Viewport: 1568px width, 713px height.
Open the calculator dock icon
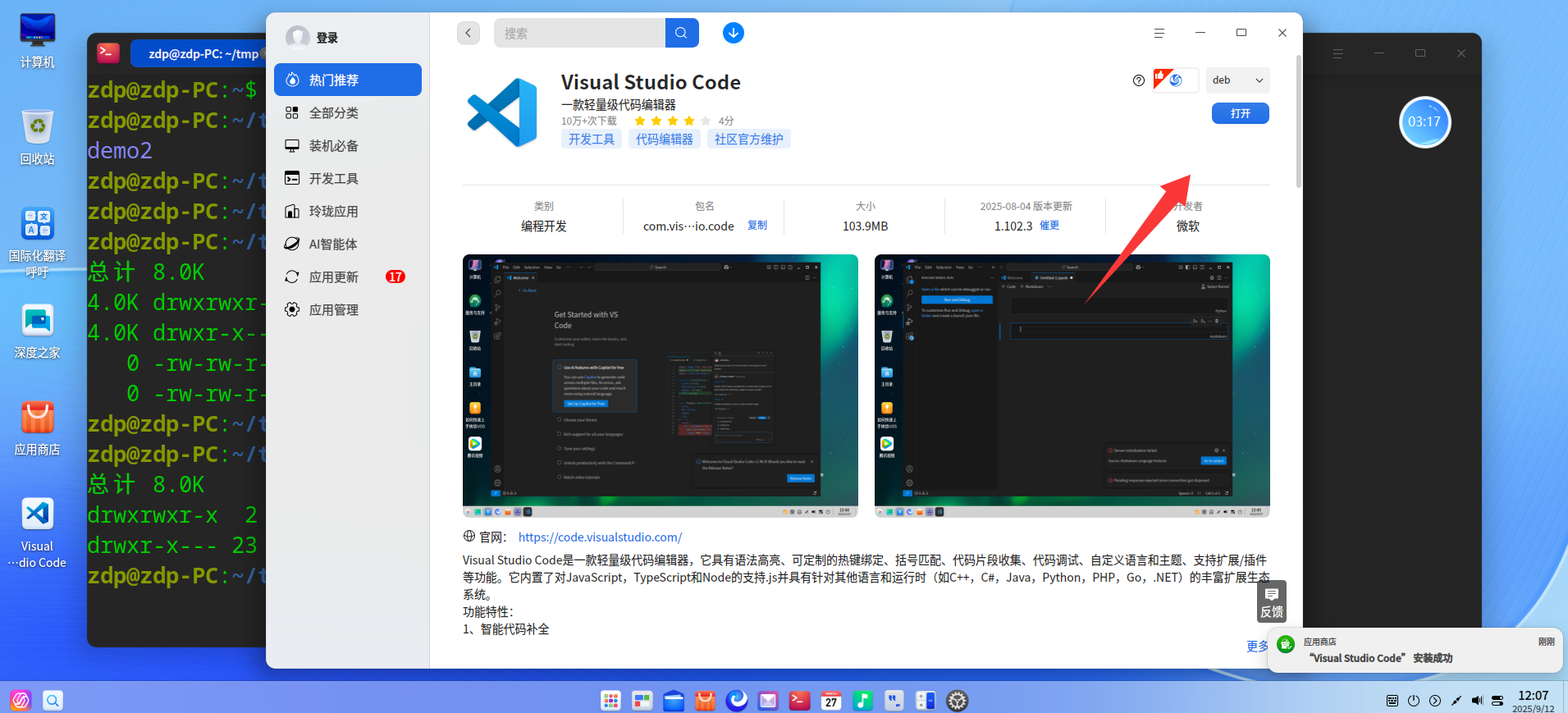[x=926, y=700]
